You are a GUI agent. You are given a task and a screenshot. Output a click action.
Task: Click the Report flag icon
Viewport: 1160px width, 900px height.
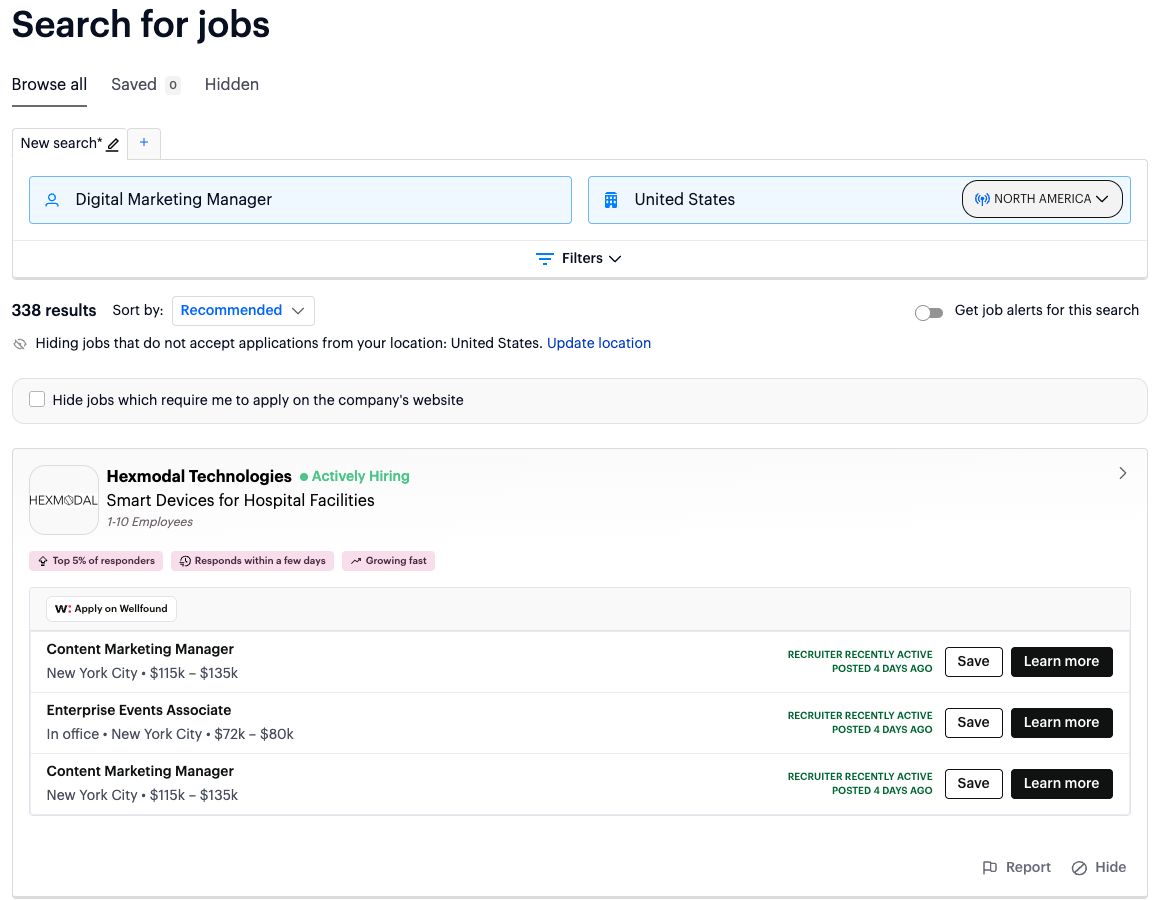click(x=989, y=867)
